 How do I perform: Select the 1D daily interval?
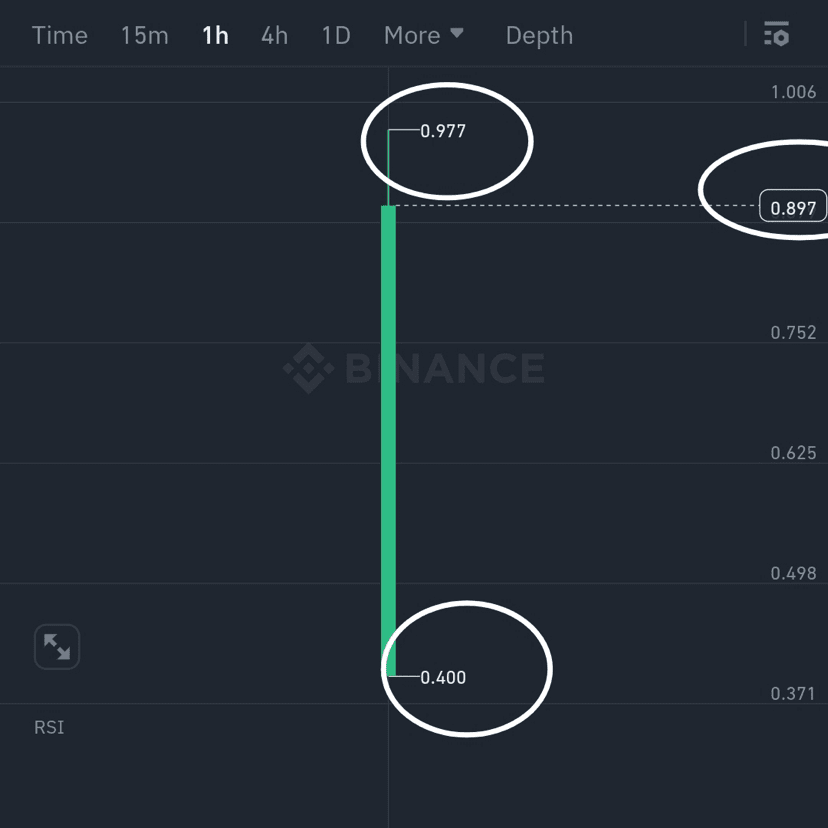336,34
